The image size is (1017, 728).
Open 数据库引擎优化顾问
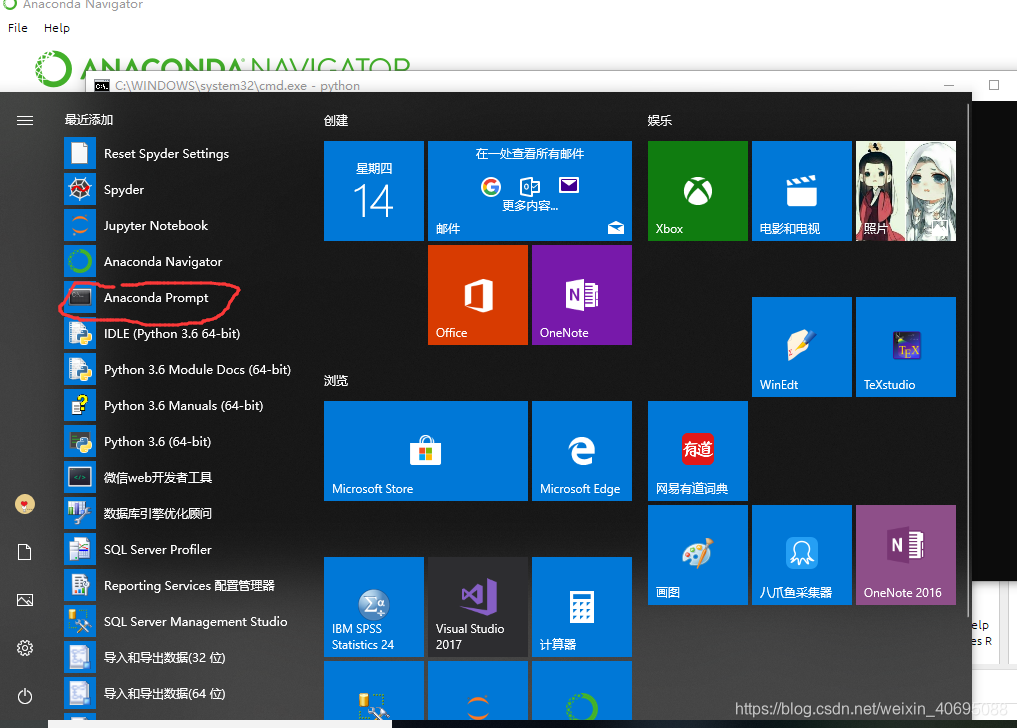pos(178,514)
